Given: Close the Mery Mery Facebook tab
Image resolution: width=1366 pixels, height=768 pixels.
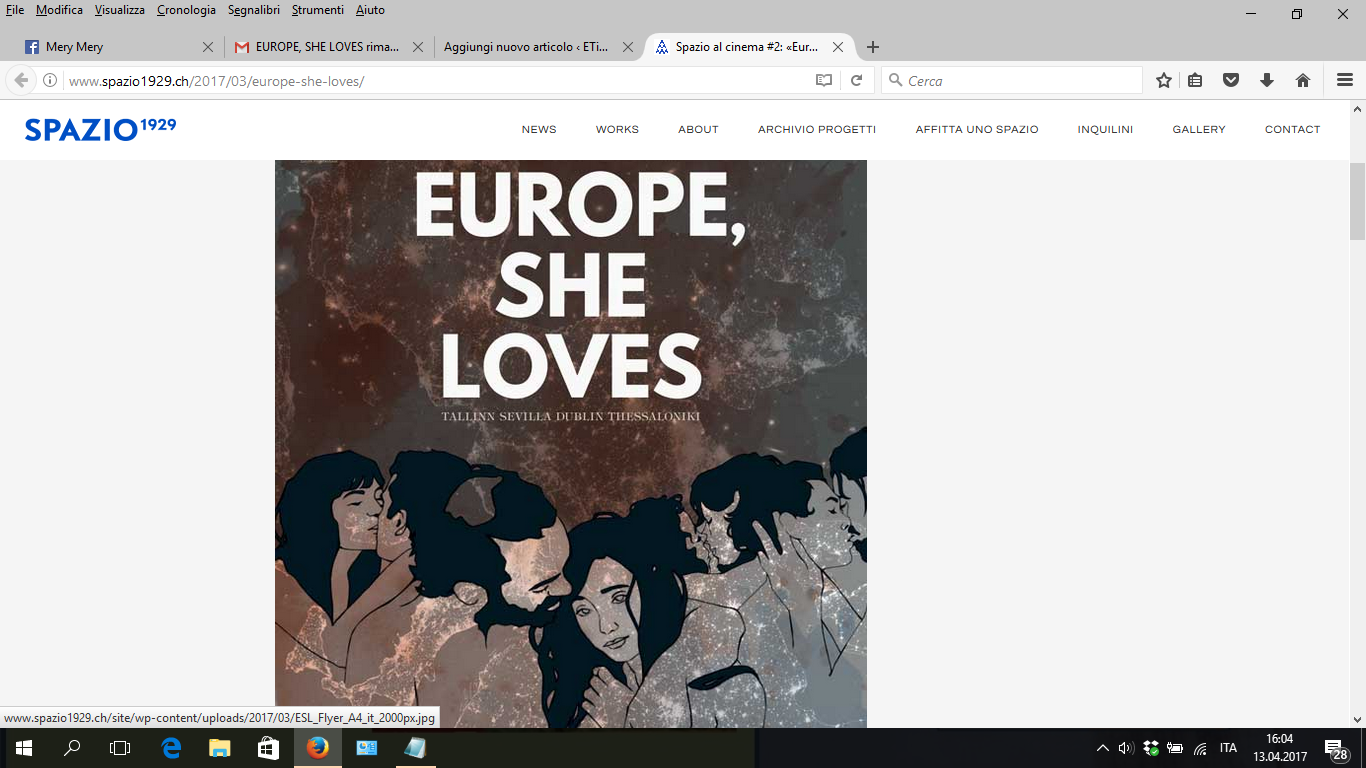Looking at the screenshot, I should [x=208, y=47].
